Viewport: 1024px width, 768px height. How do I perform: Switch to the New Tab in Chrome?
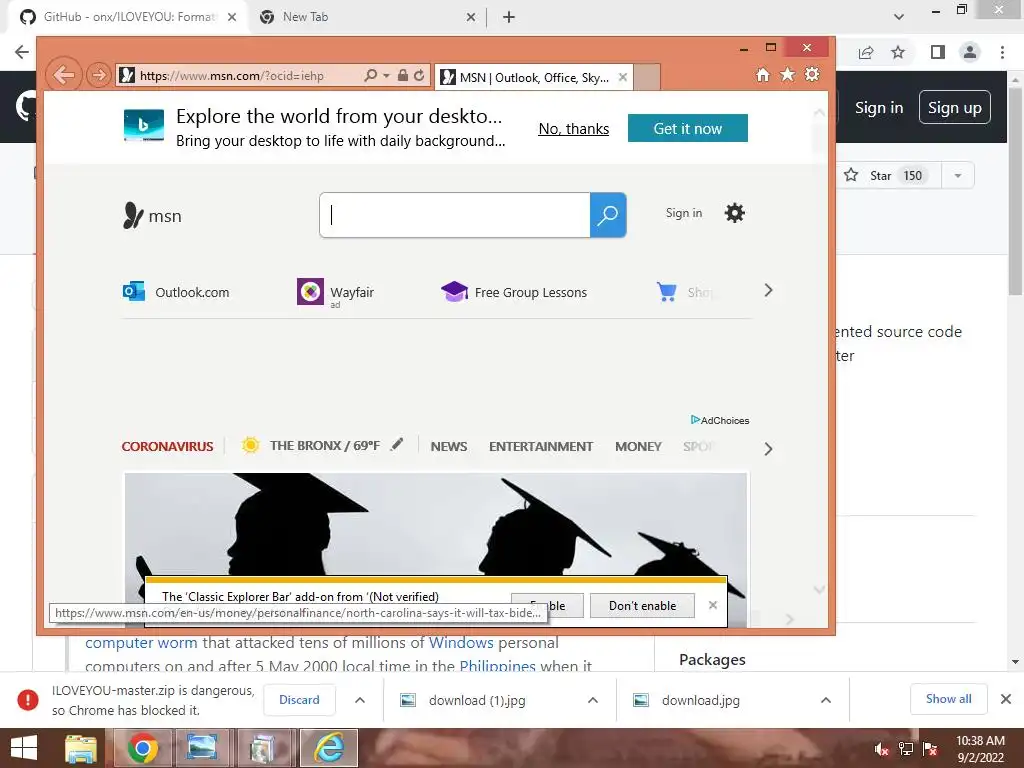[x=366, y=17]
